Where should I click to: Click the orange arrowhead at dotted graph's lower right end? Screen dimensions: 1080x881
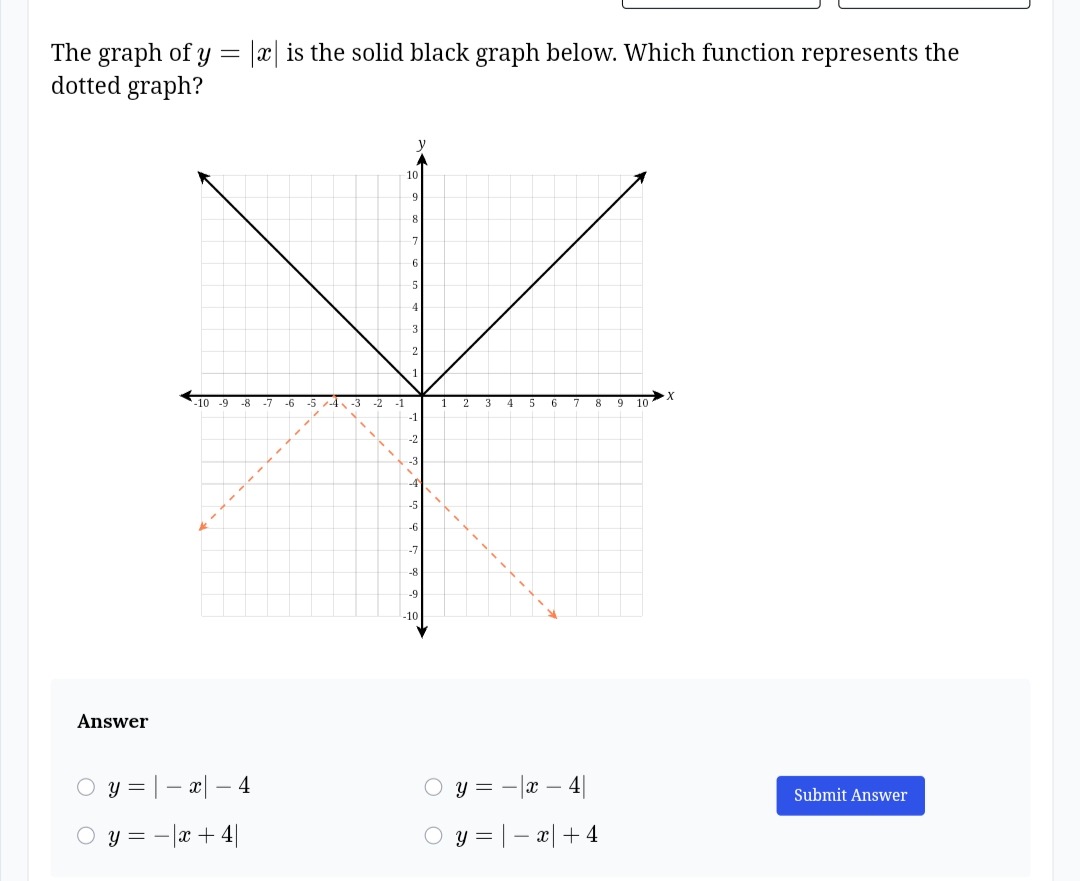coord(552,614)
